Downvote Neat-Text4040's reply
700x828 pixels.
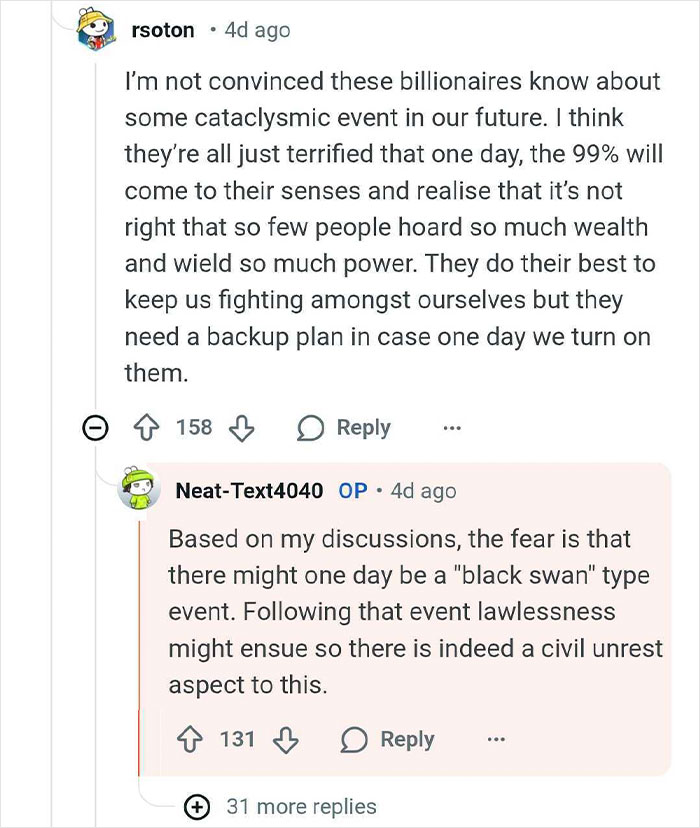(286, 740)
